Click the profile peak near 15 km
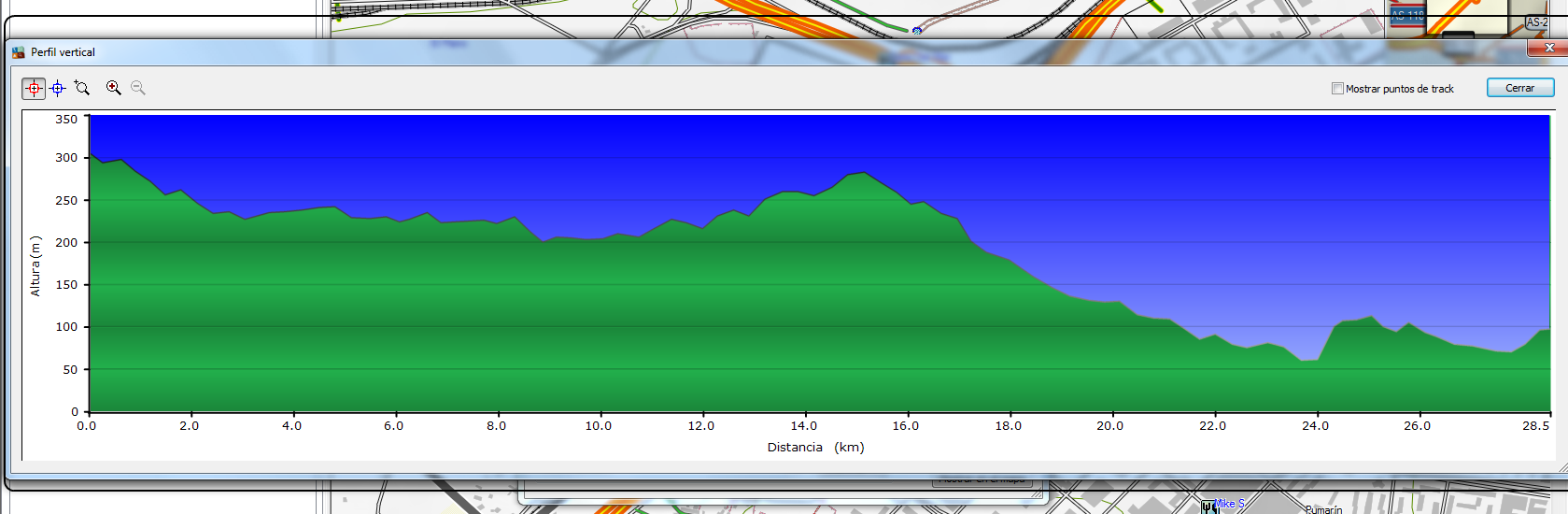Viewport: 1568px width, 514px height. pyautogui.click(x=864, y=173)
